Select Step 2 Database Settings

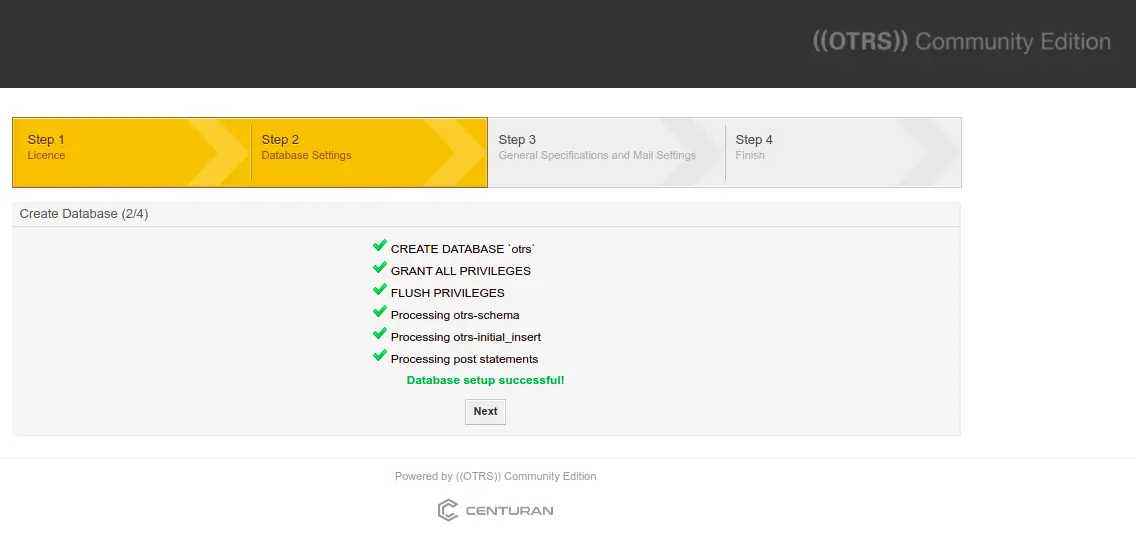pyautogui.click(x=369, y=152)
